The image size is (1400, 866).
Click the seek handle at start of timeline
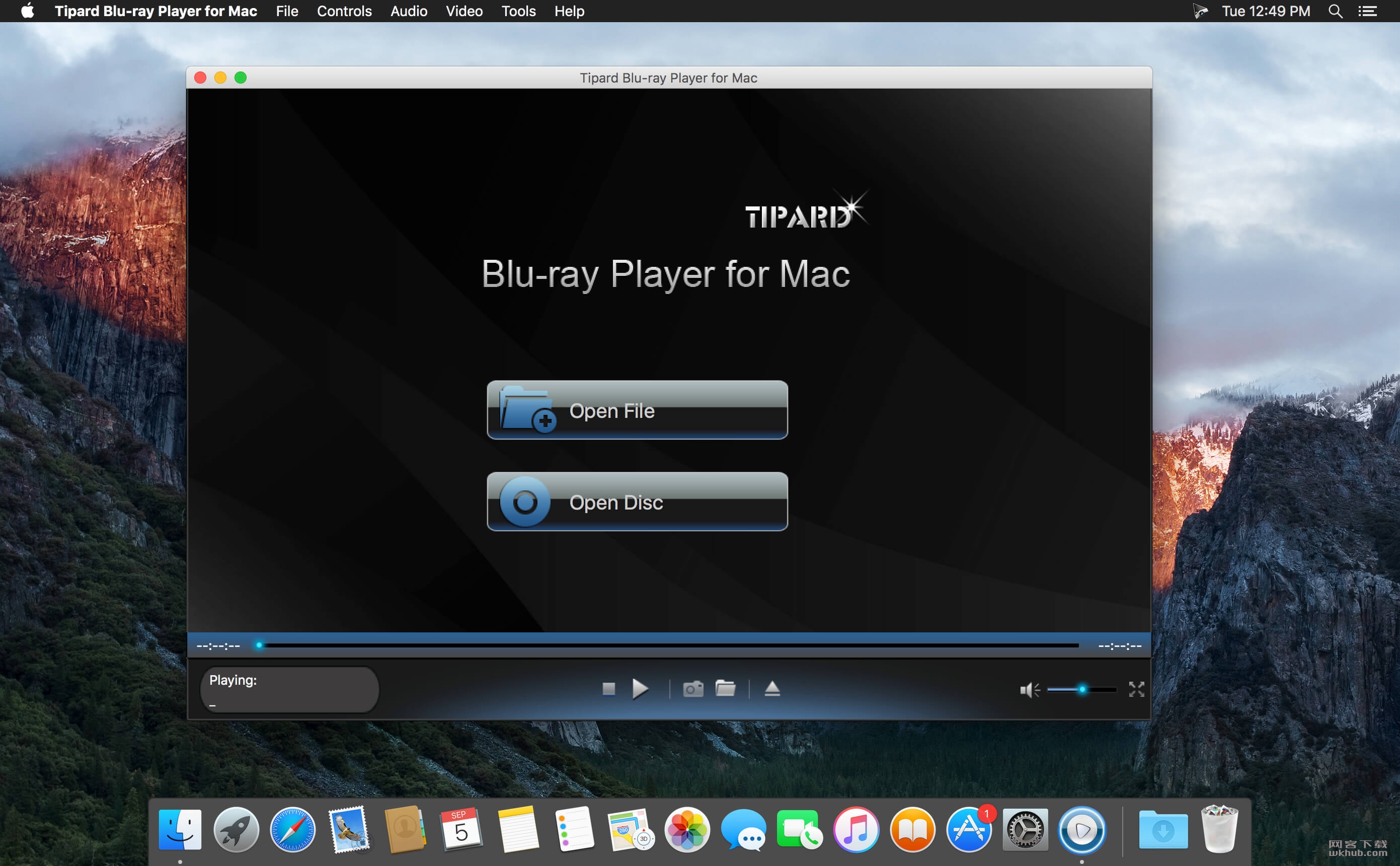(259, 645)
